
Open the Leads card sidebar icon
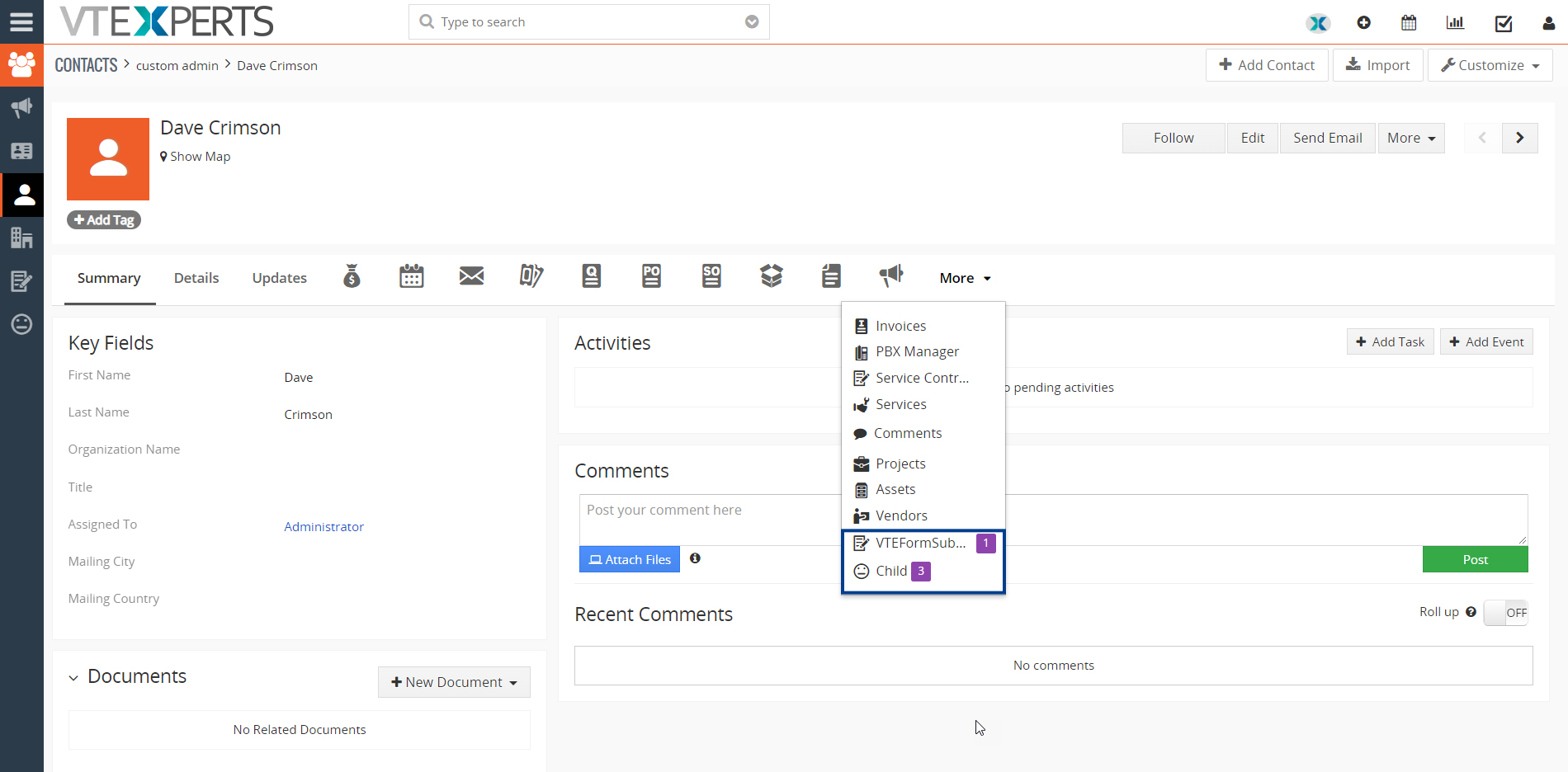pos(21,151)
